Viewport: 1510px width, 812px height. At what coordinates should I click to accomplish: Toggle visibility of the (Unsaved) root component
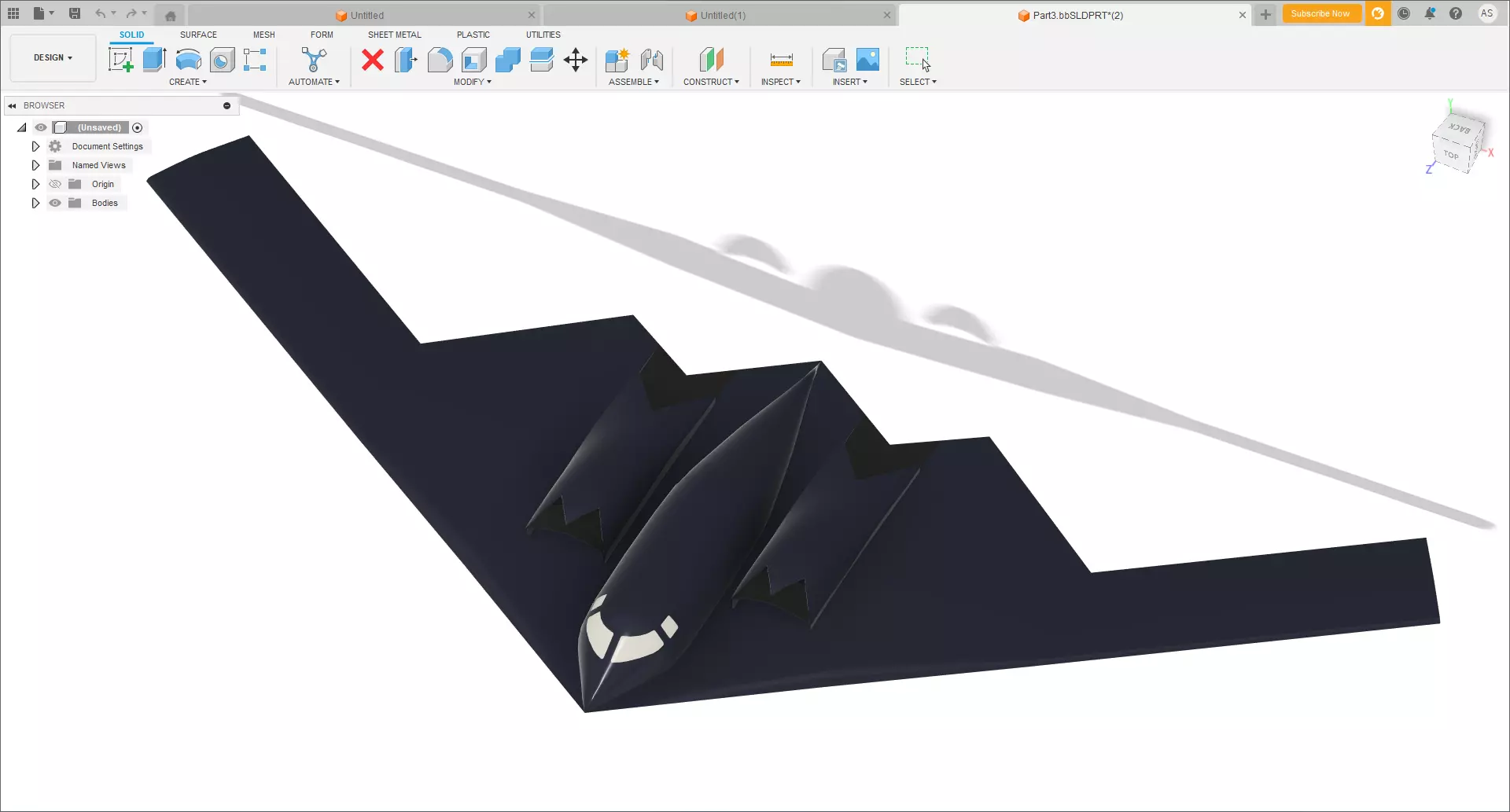[x=41, y=127]
